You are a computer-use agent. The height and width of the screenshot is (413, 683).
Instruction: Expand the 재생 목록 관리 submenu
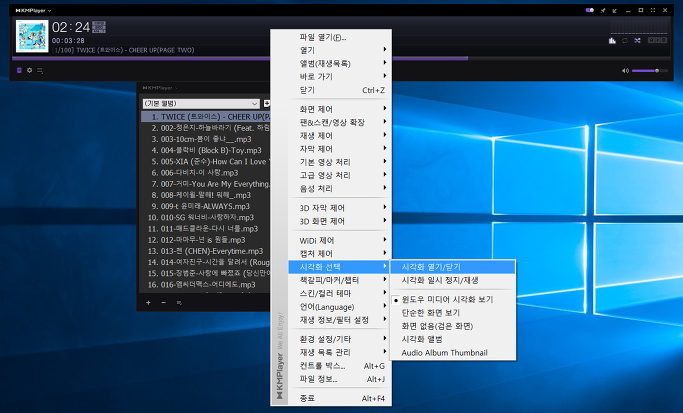click(340, 352)
